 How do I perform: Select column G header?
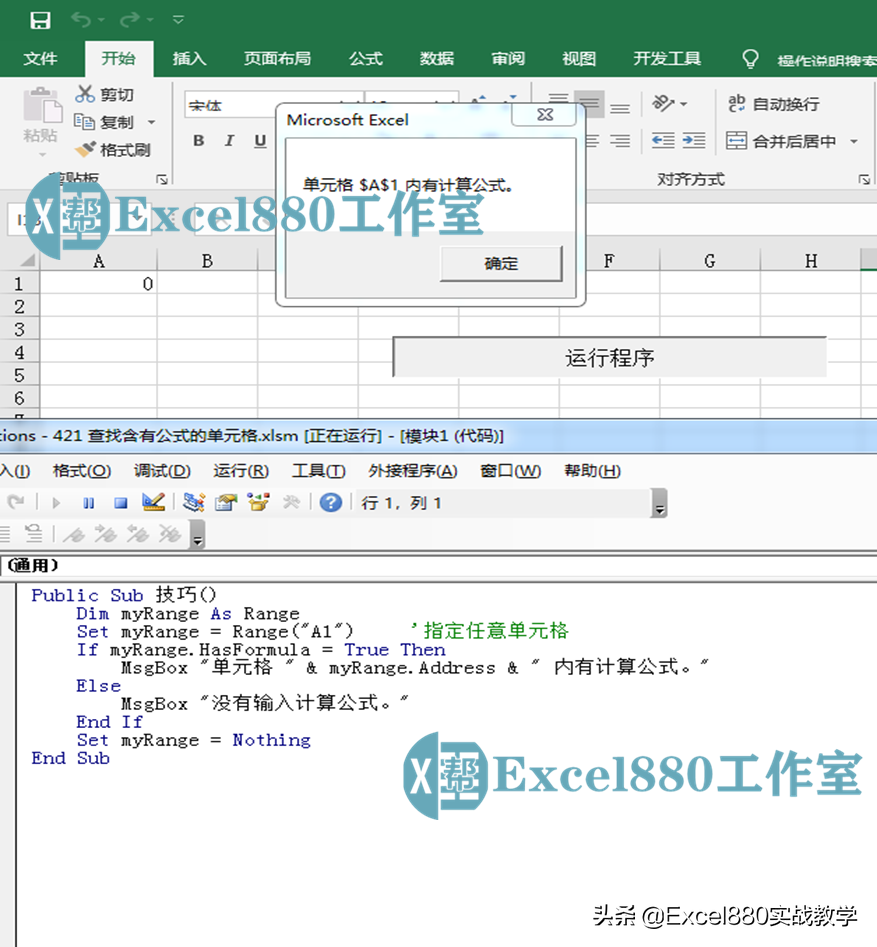point(710,261)
